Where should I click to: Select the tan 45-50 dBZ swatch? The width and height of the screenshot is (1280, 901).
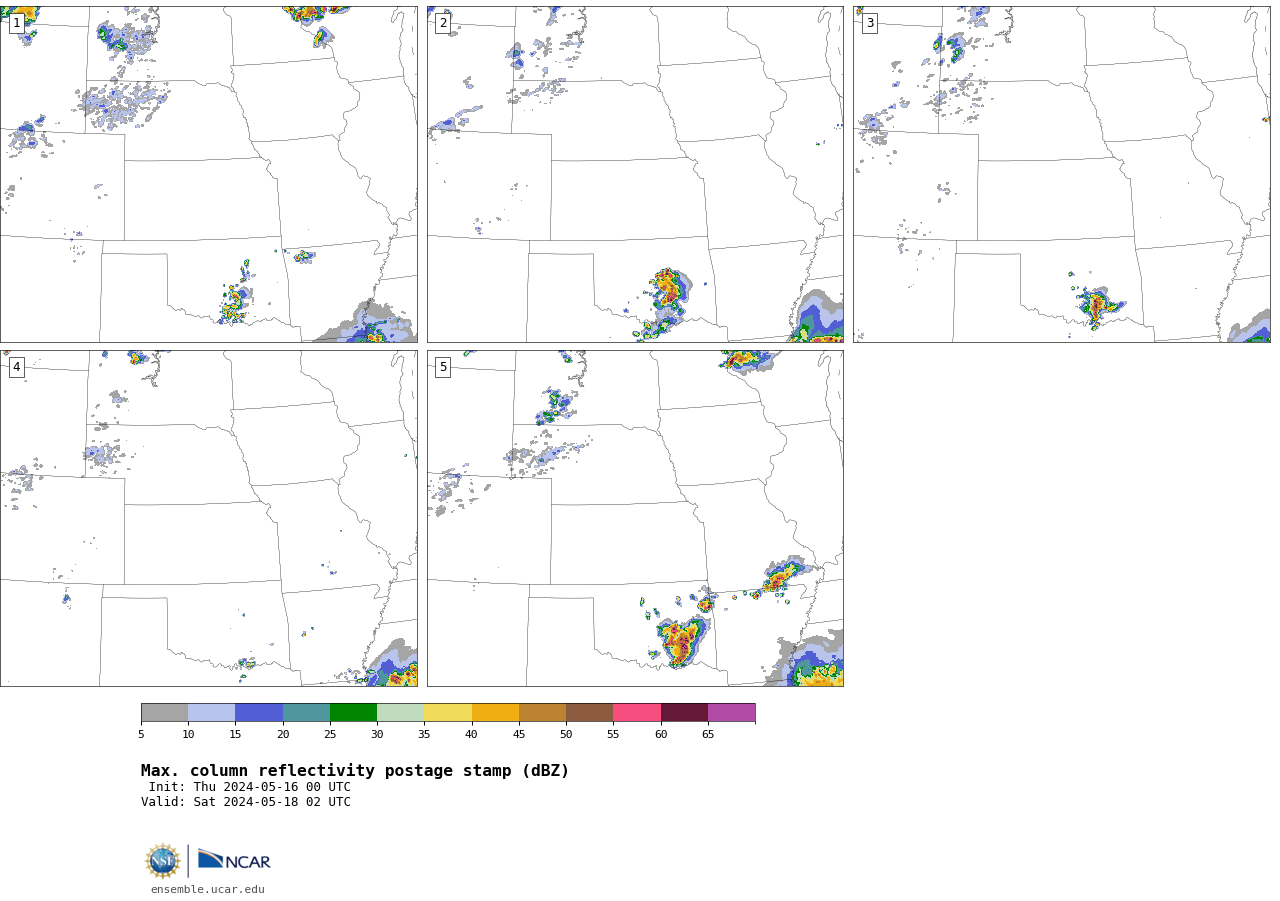(543, 713)
